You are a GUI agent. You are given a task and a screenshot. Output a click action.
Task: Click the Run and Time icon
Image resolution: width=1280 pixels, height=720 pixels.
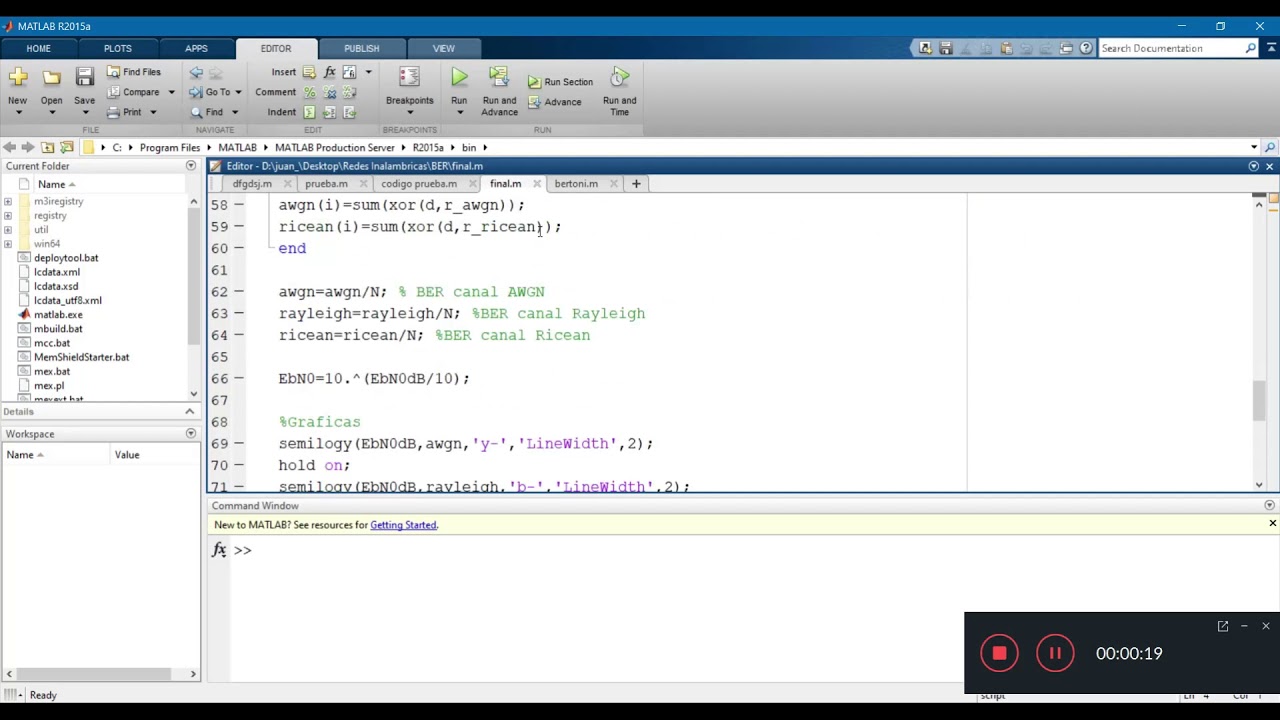click(x=619, y=78)
